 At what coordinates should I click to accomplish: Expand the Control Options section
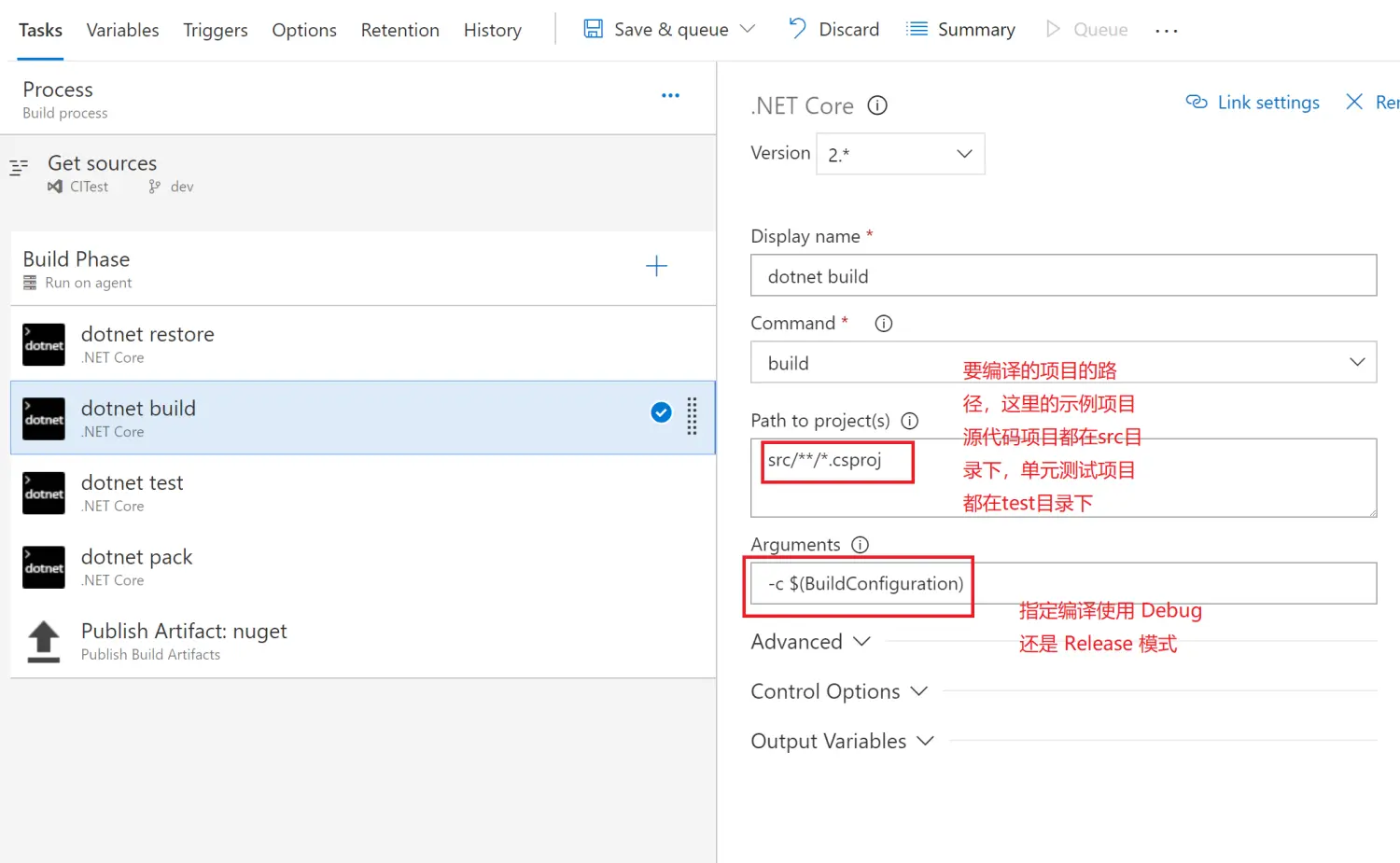coord(839,691)
